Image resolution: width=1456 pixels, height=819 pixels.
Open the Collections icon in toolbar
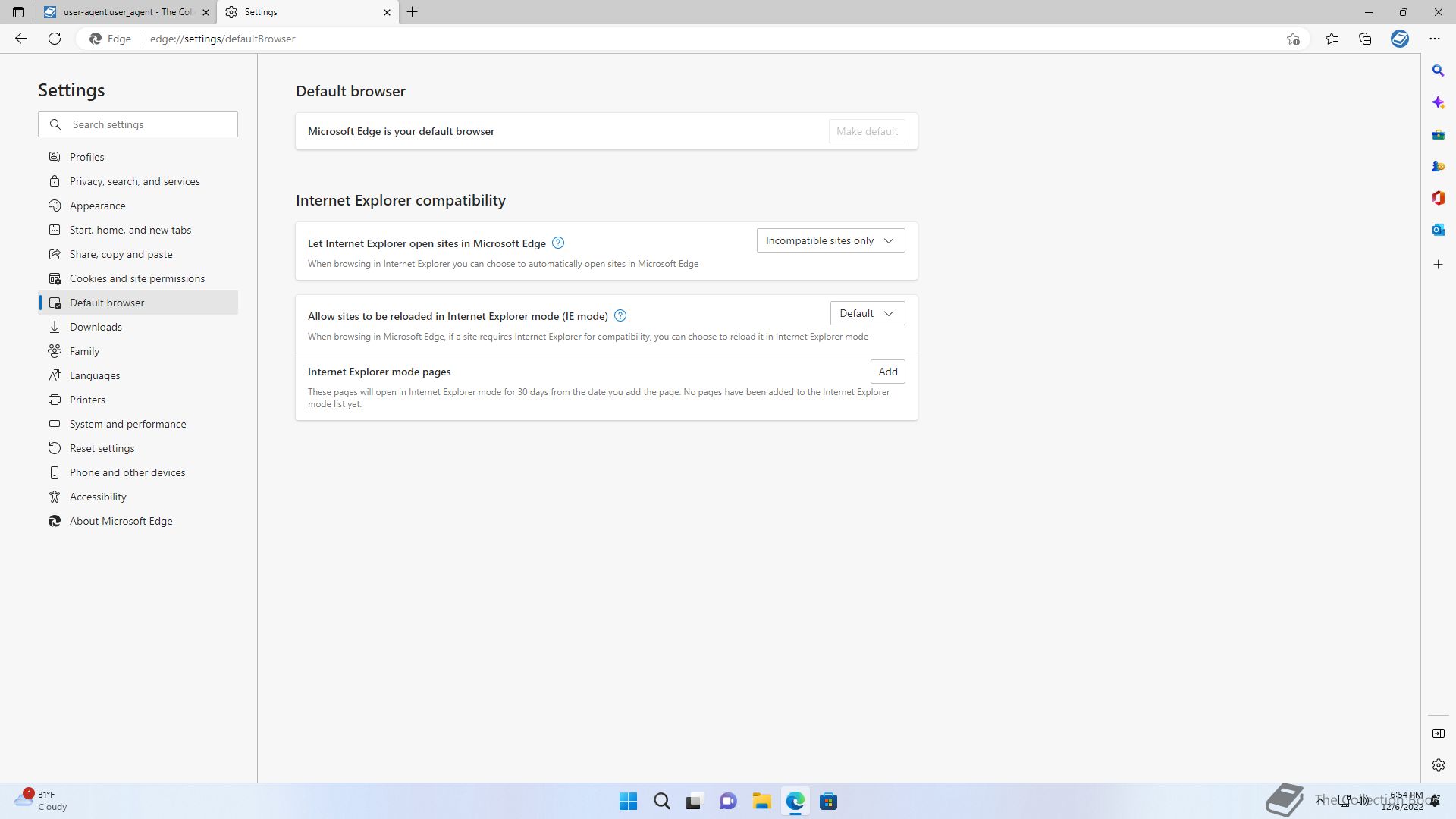1365,39
